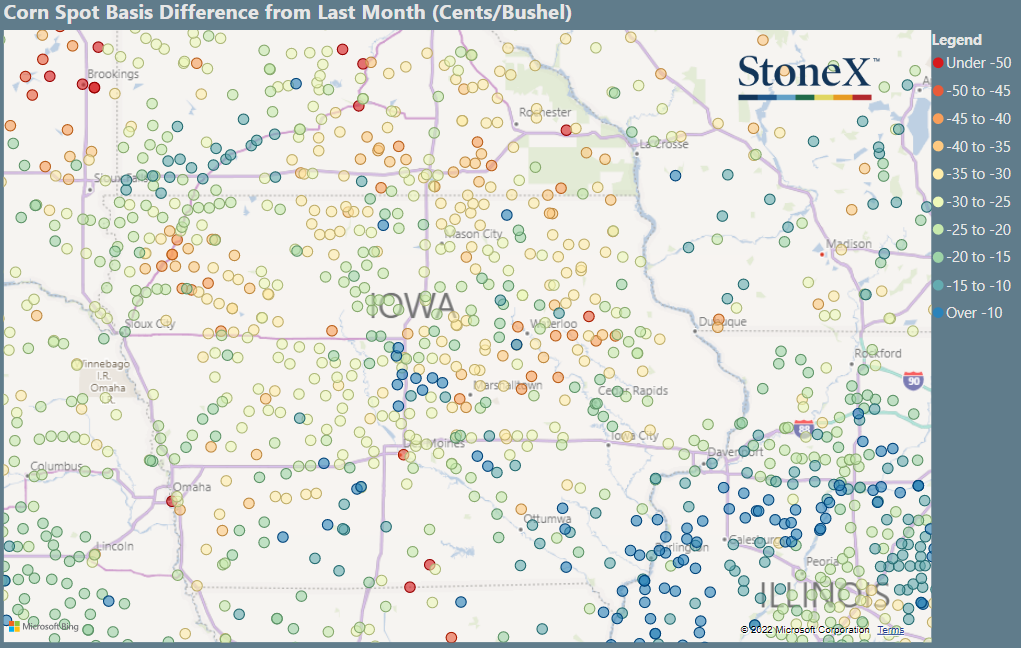Image resolution: width=1021 pixels, height=648 pixels.
Task: Click the Winnebago I.R. label
Action: (x=104, y=369)
